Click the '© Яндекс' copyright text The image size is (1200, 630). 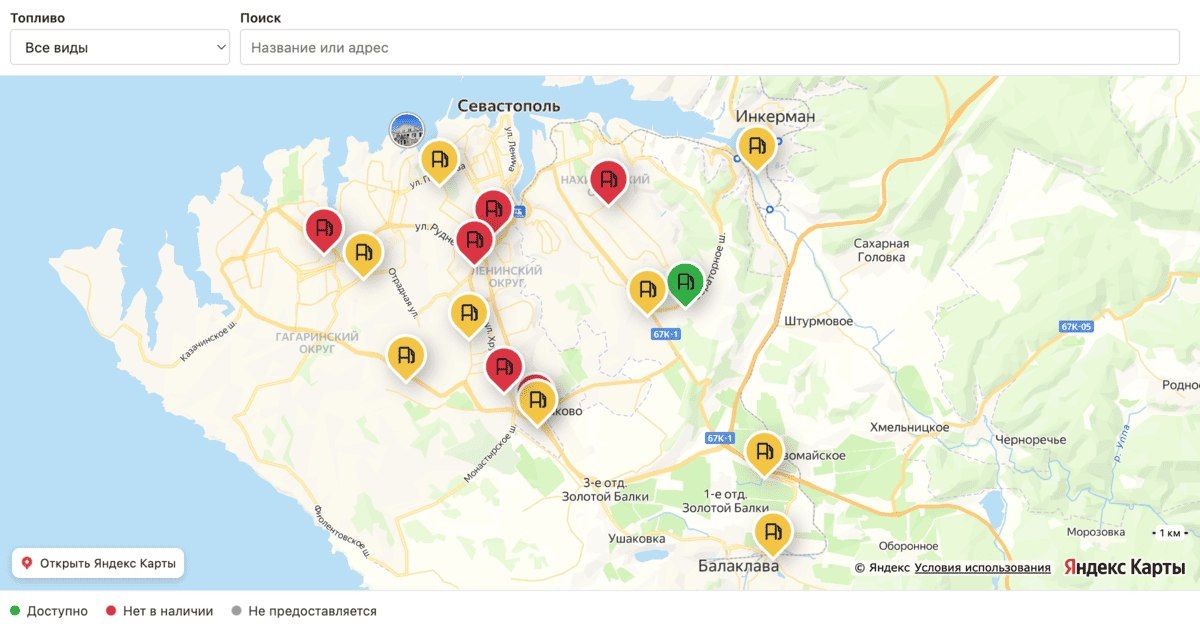point(882,568)
